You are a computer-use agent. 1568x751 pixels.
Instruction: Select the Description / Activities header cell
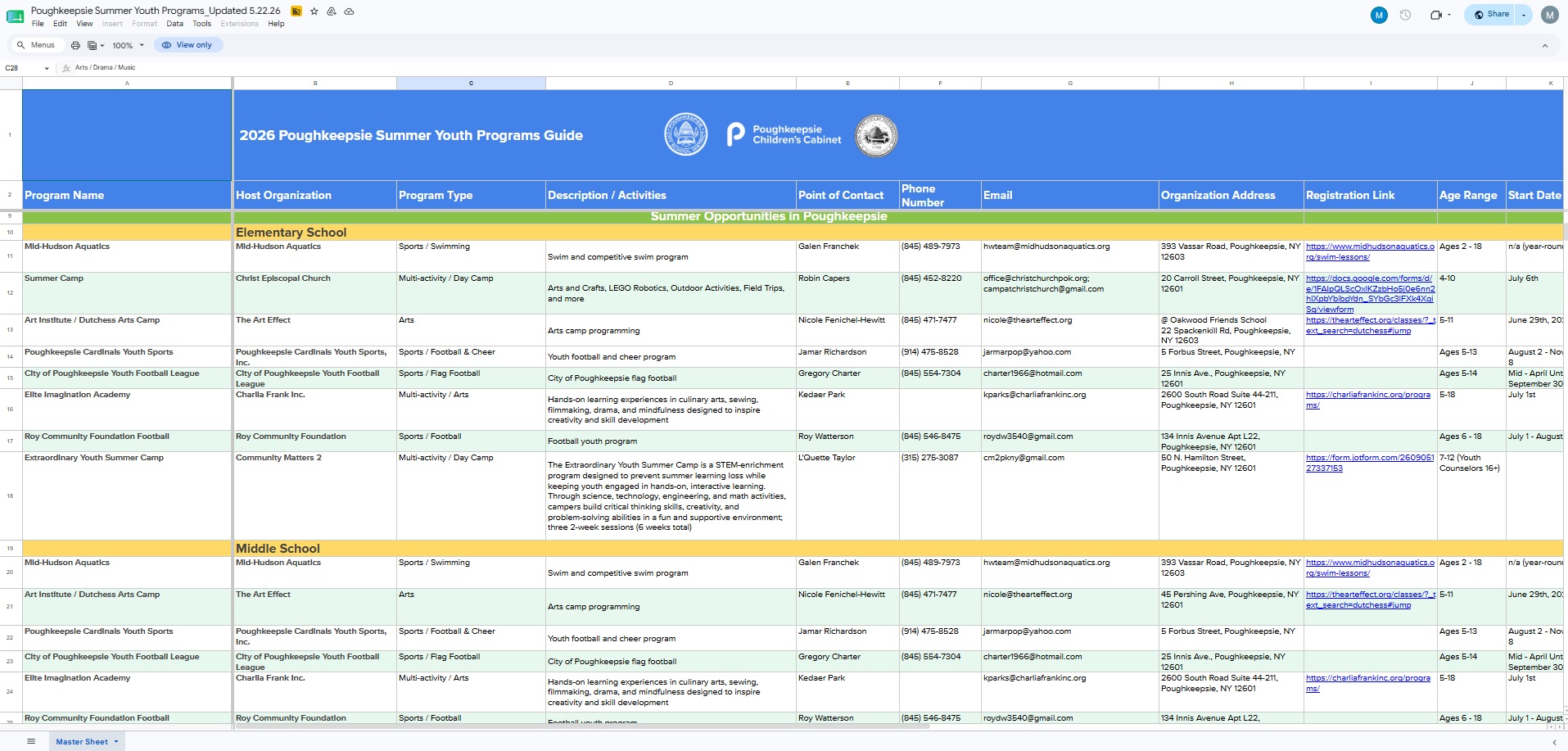(671, 195)
